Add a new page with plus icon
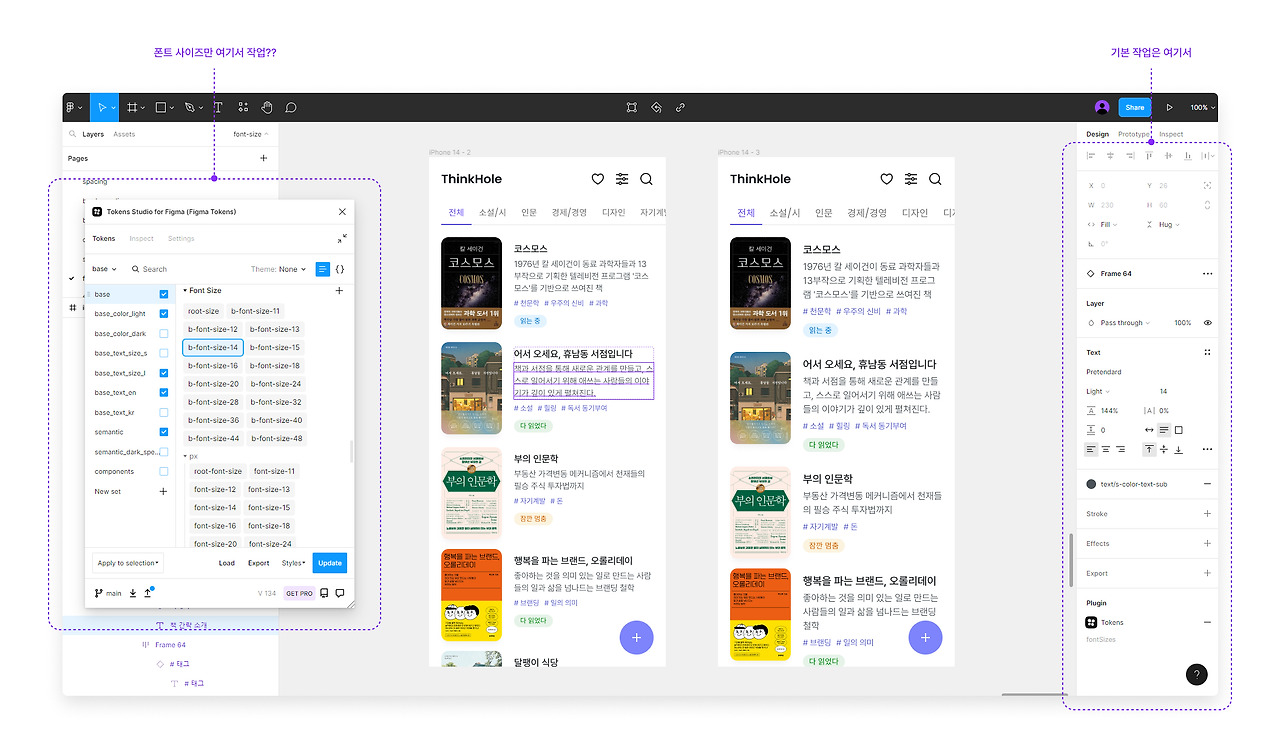The height and width of the screenshot is (751, 1280). click(x=264, y=158)
